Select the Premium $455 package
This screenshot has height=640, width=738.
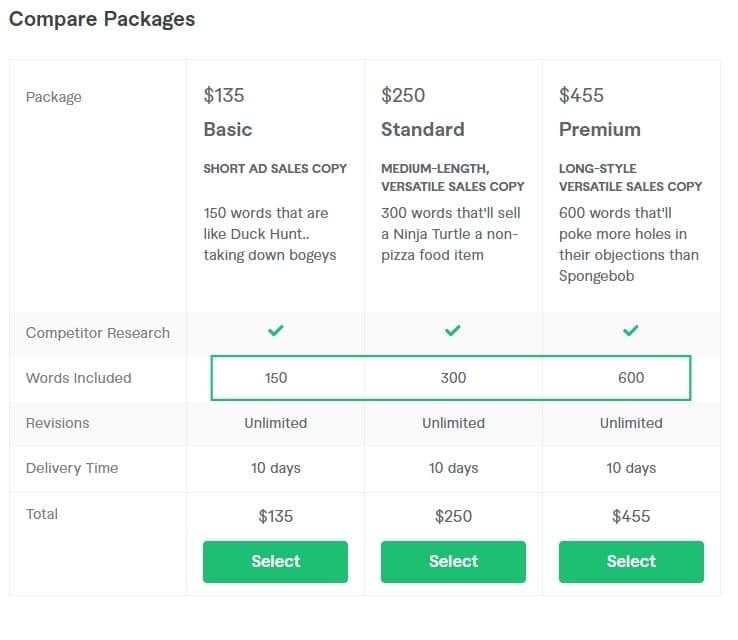pyautogui.click(x=631, y=562)
